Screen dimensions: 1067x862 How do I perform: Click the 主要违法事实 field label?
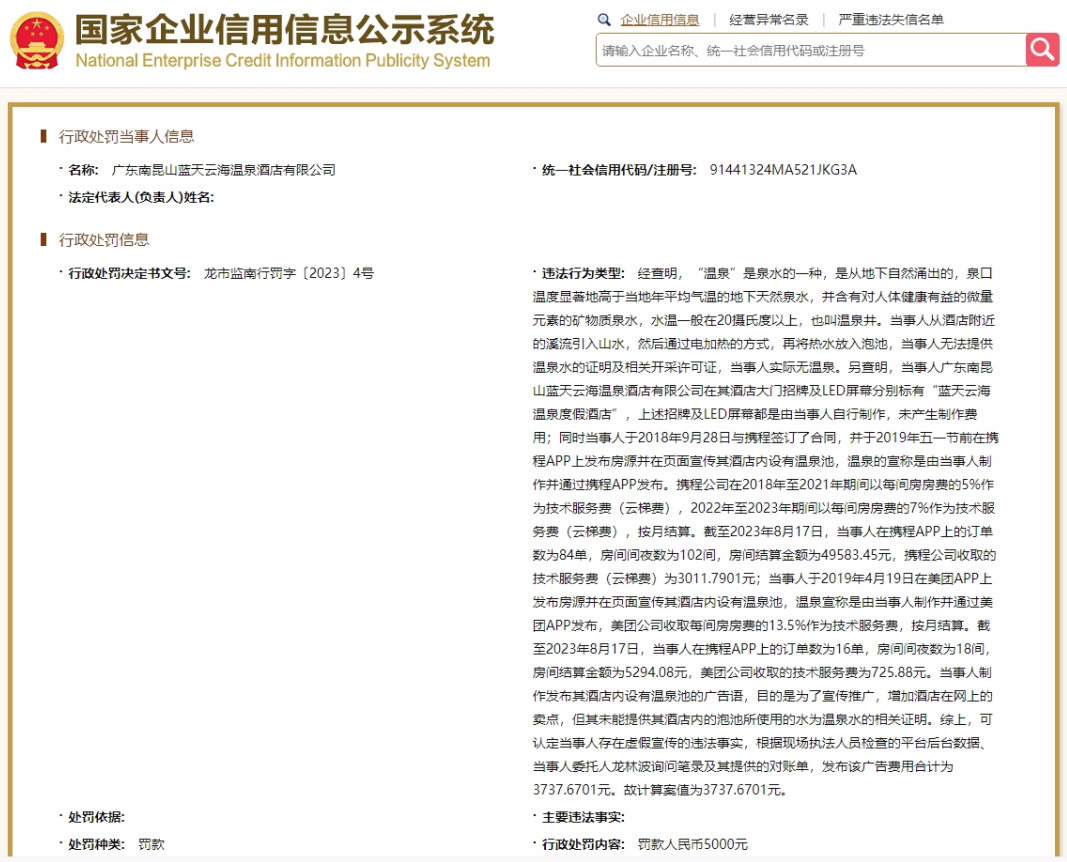pyautogui.click(x=584, y=817)
